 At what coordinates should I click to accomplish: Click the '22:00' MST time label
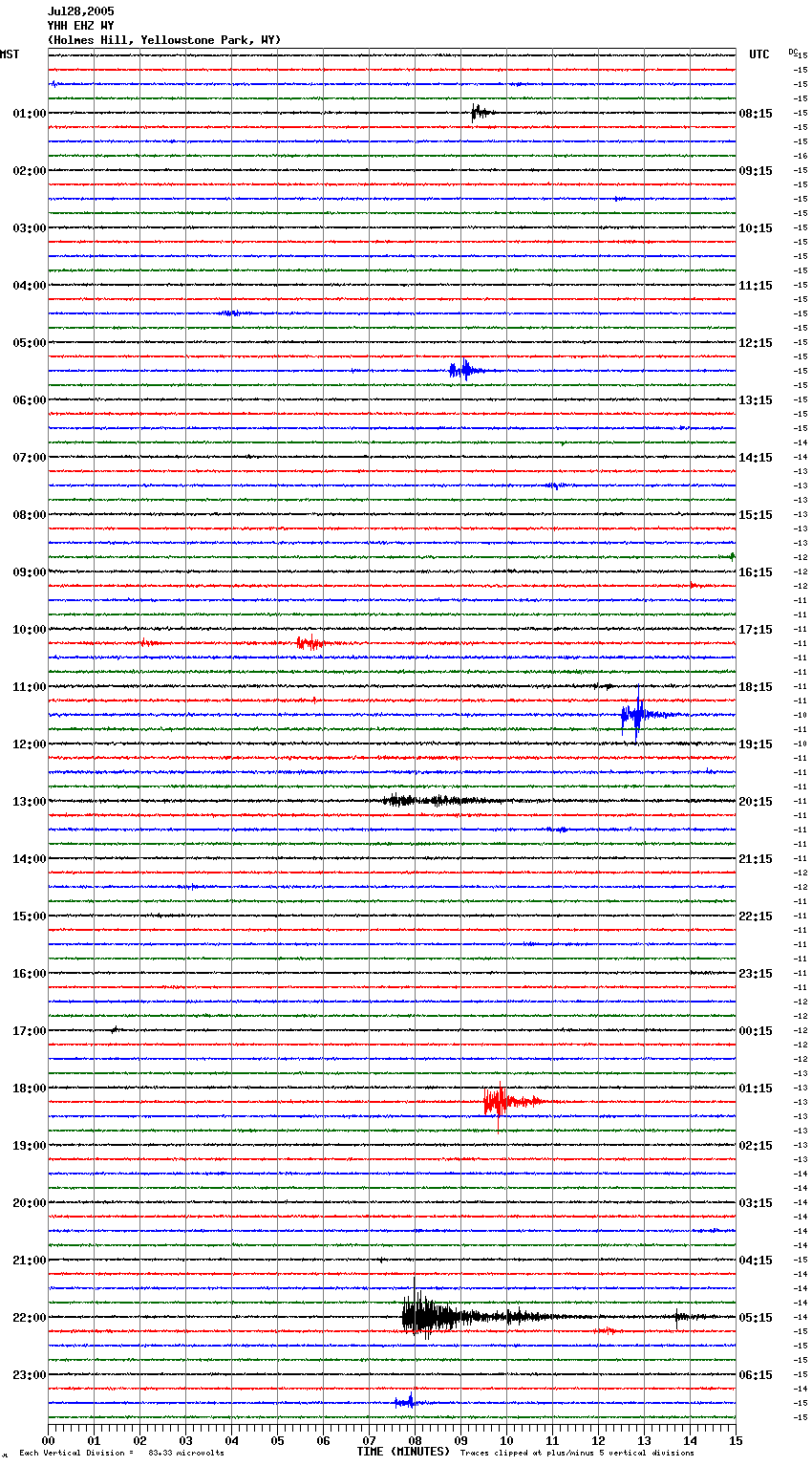coord(29,1318)
